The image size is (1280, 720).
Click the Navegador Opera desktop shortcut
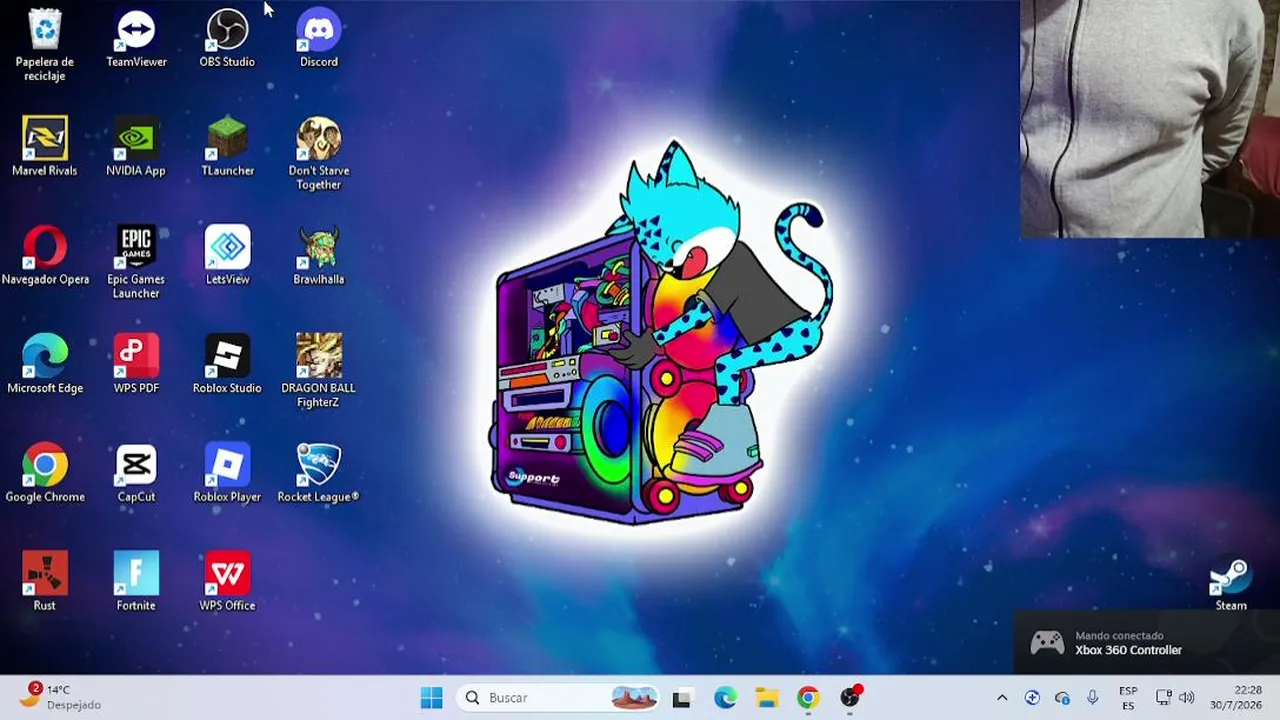[45, 256]
